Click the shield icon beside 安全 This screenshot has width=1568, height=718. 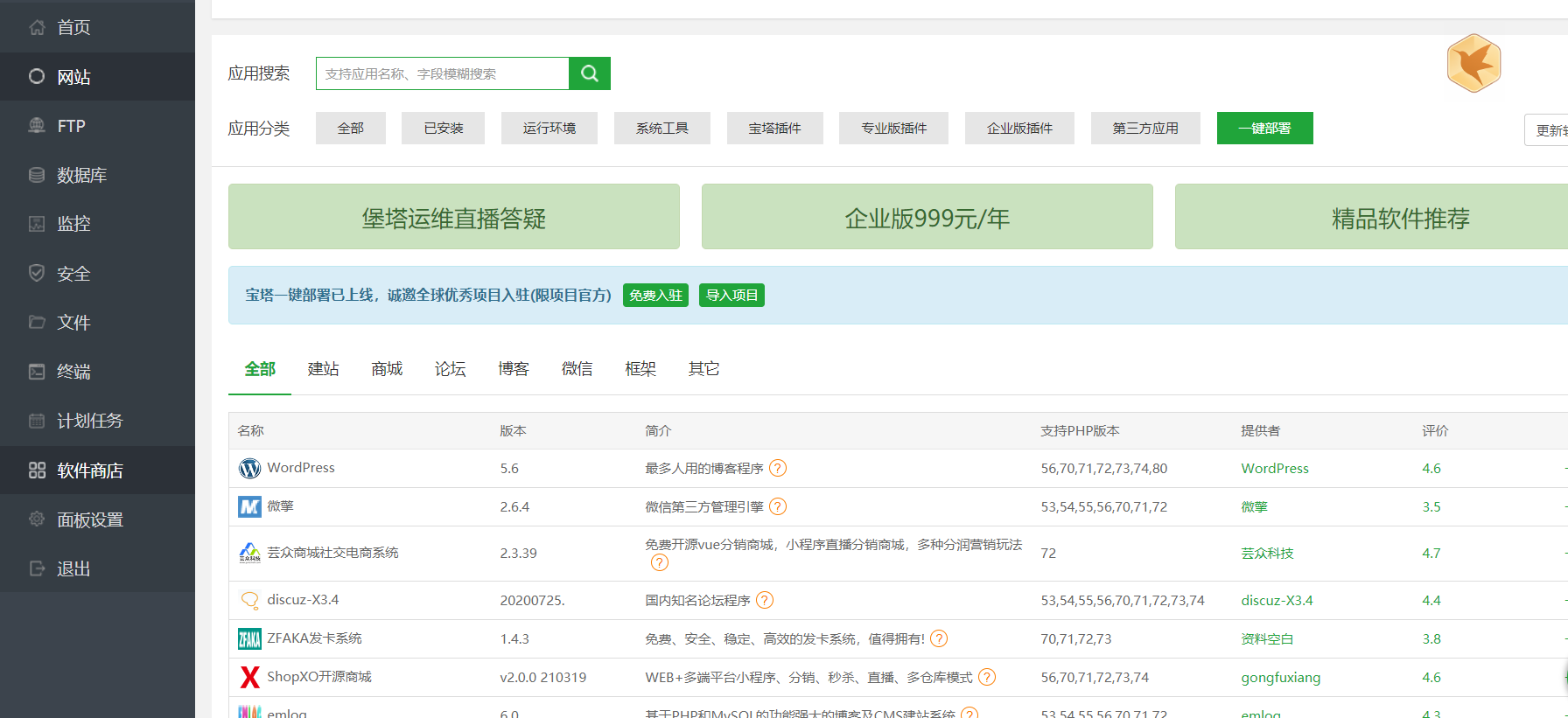37,273
